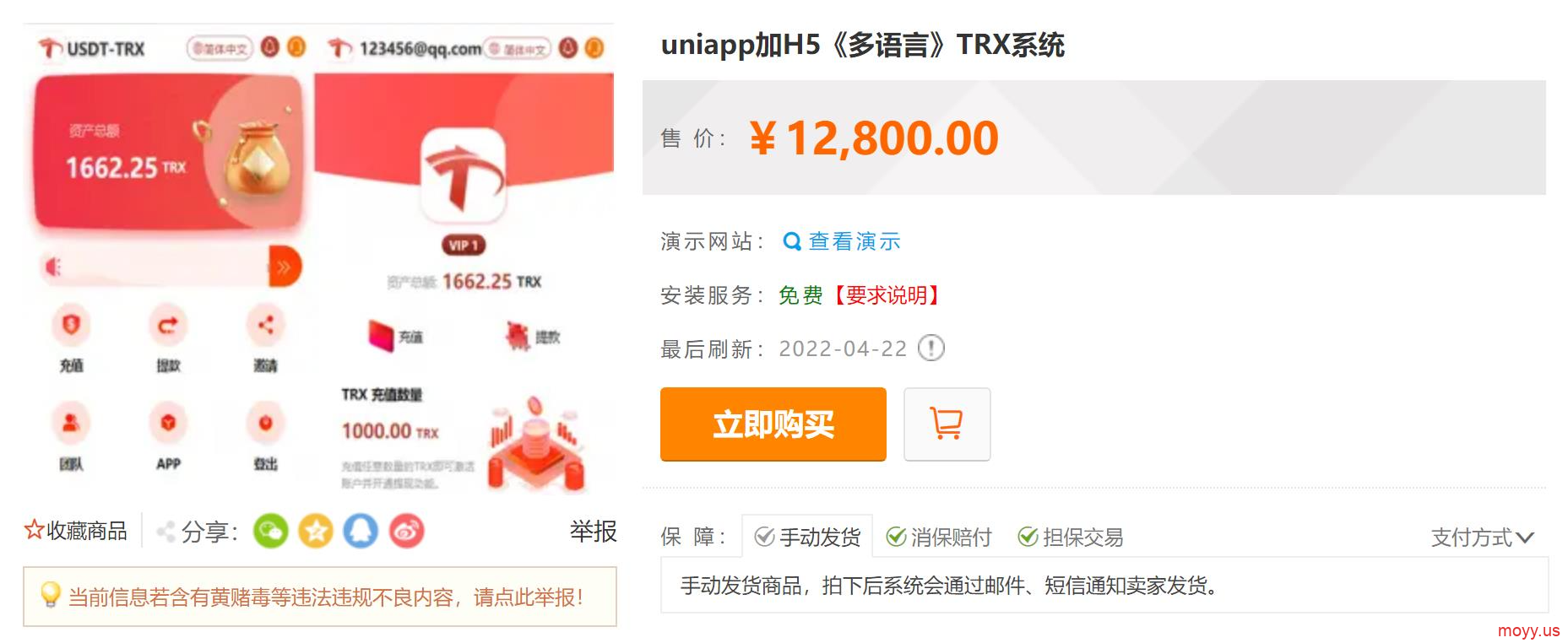The width and height of the screenshot is (1568, 643).
Task: Share via QQ blue bell icon
Action: point(361,531)
